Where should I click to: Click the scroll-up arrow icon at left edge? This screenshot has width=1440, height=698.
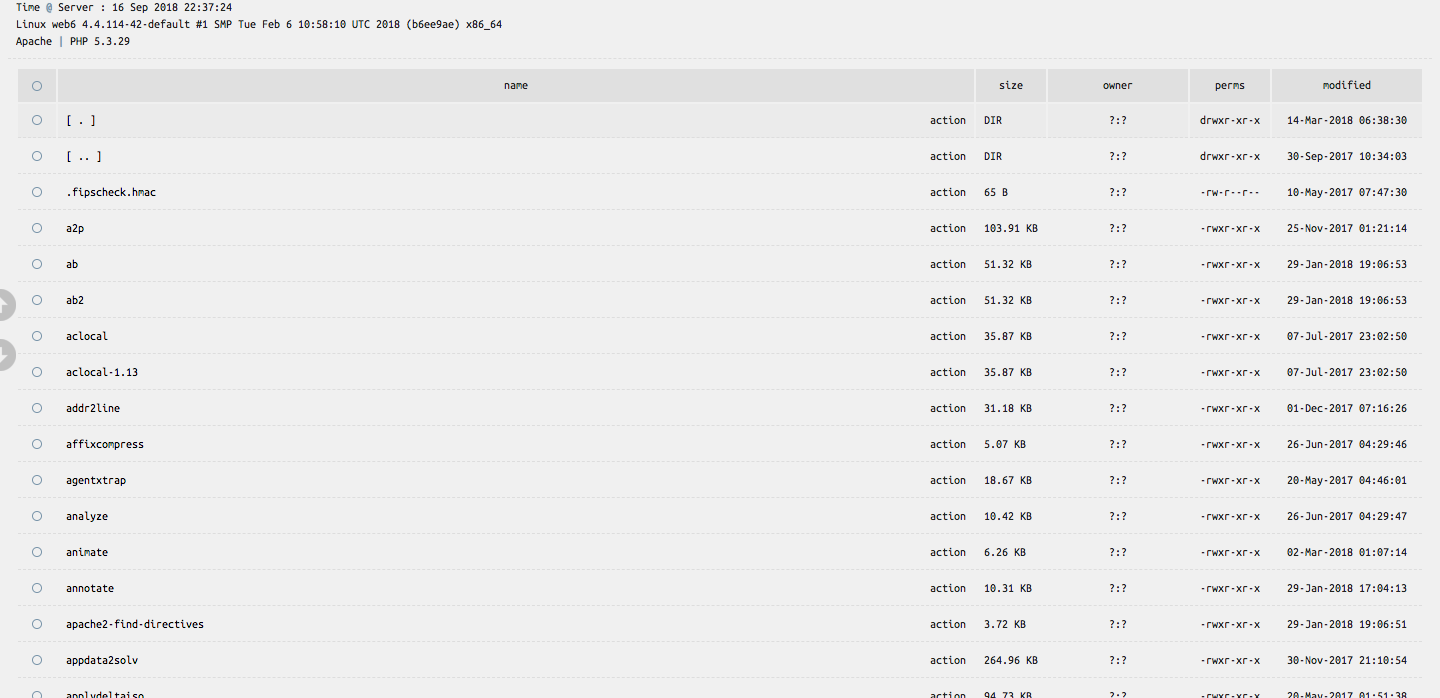[5, 305]
